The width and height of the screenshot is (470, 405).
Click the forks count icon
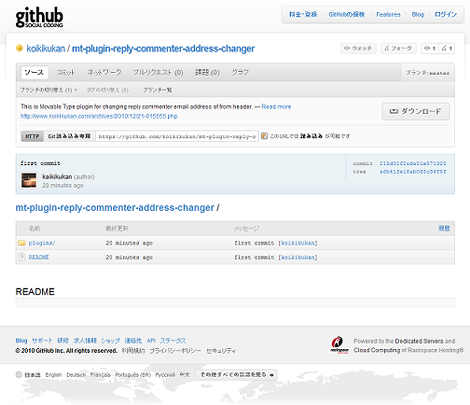pyautogui.click(x=444, y=48)
